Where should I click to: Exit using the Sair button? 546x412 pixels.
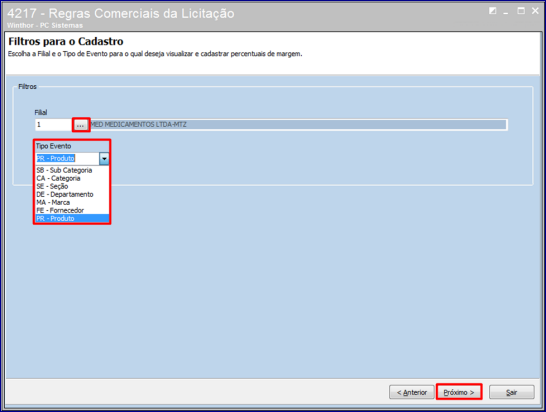pyautogui.click(x=512, y=392)
